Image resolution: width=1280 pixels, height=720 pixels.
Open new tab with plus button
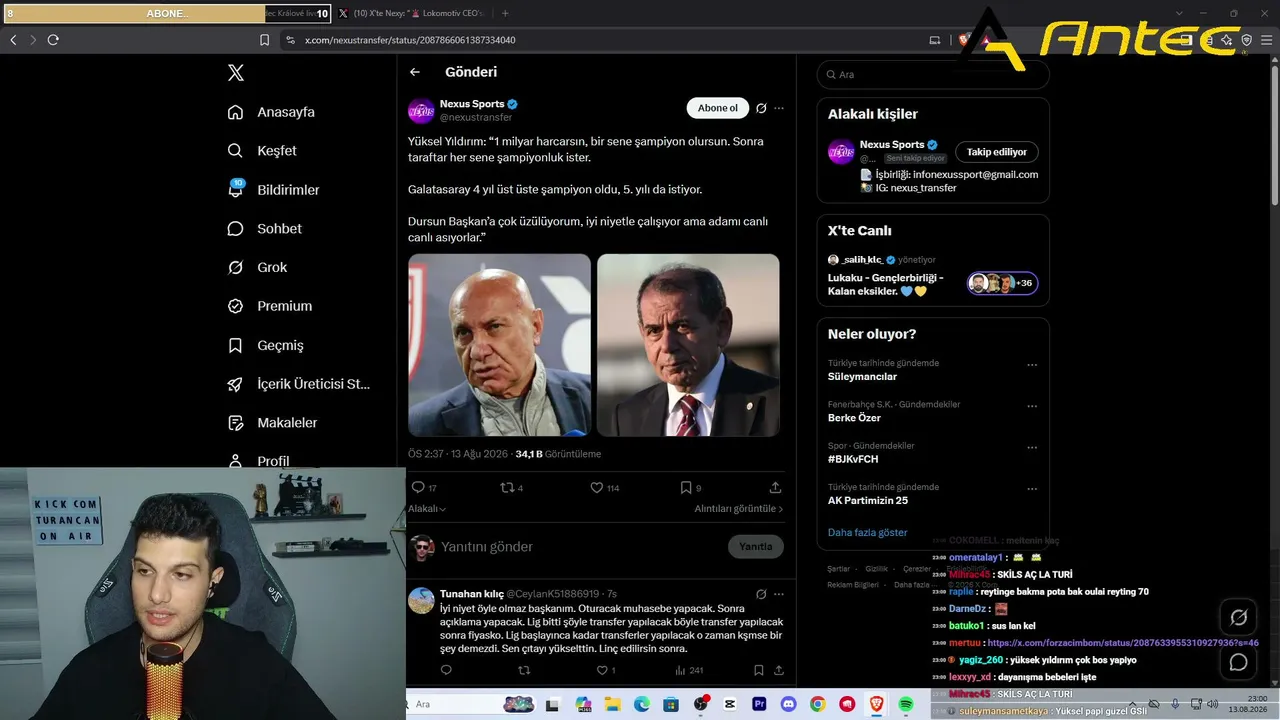pyautogui.click(x=505, y=13)
